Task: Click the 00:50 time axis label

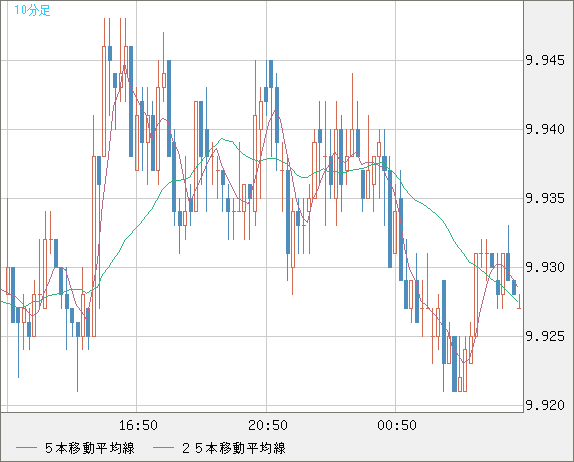Action: coord(397,425)
